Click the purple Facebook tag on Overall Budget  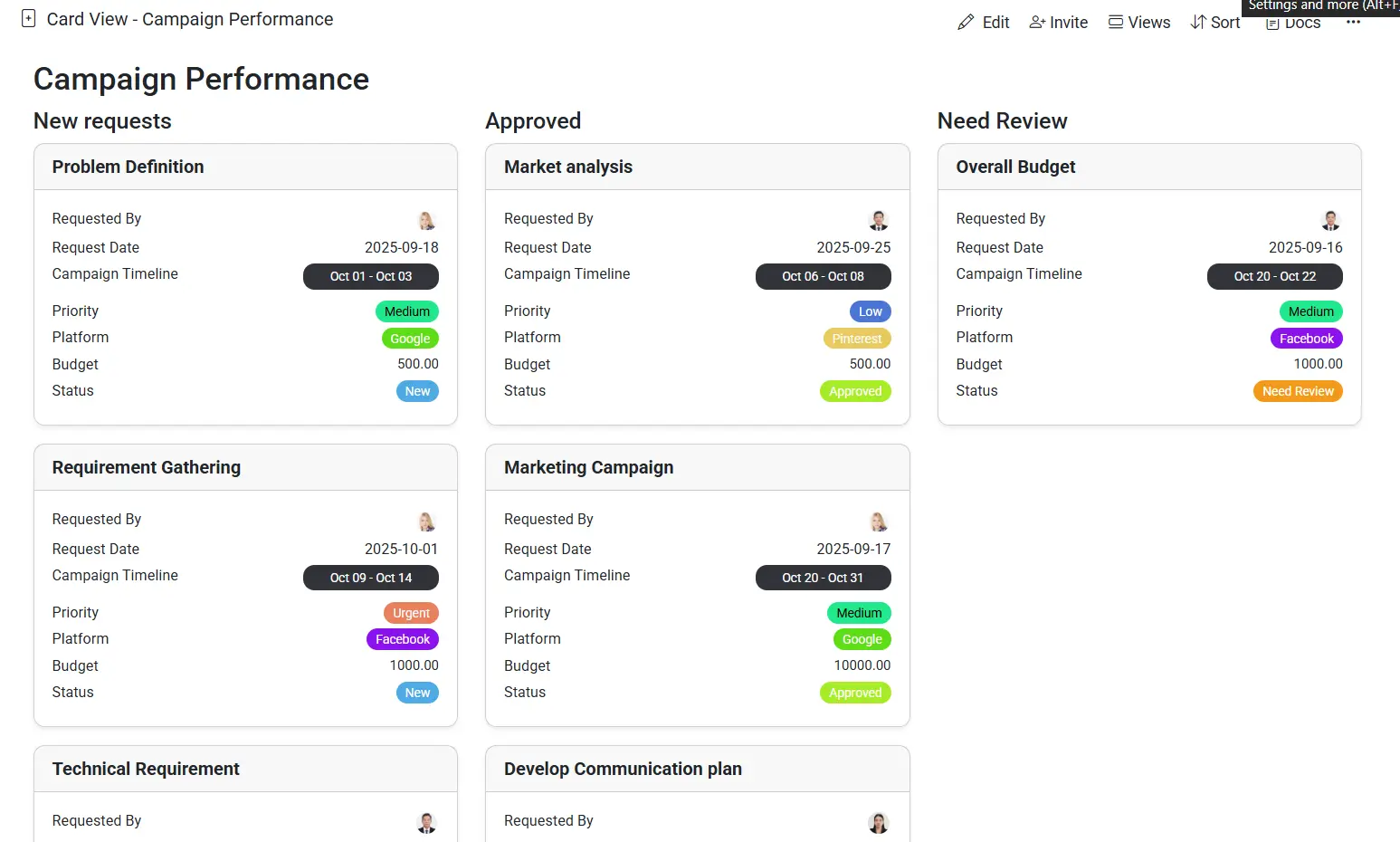pos(1306,339)
